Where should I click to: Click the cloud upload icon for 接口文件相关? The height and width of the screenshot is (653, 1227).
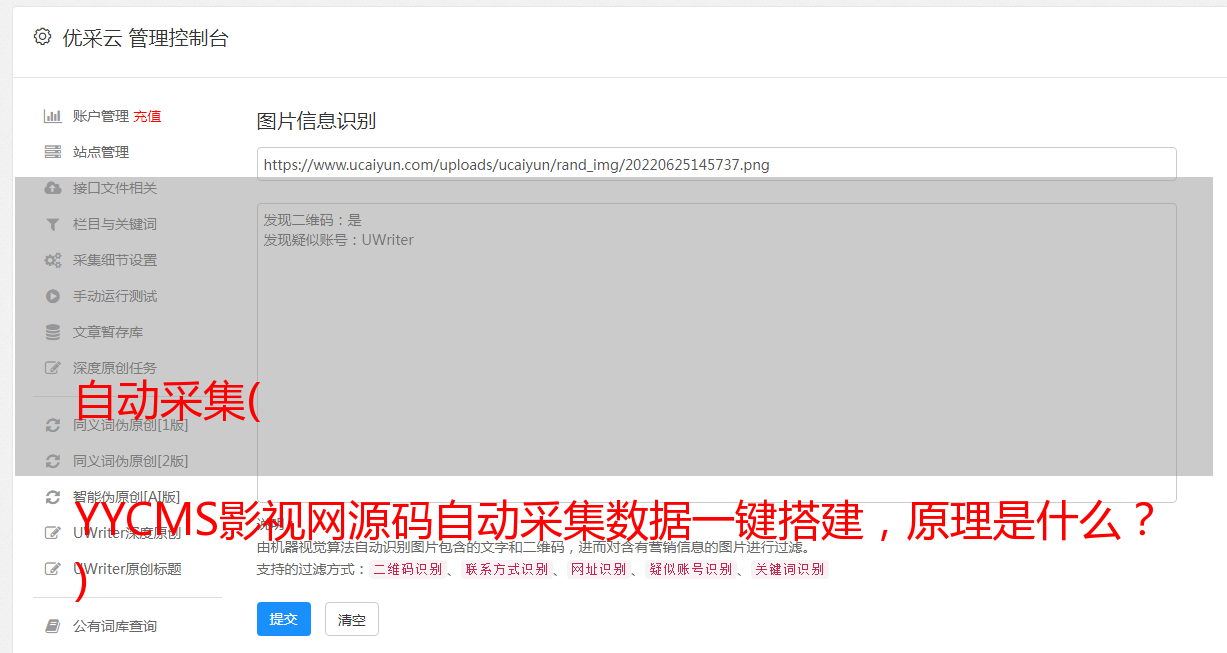pos(52,188)
